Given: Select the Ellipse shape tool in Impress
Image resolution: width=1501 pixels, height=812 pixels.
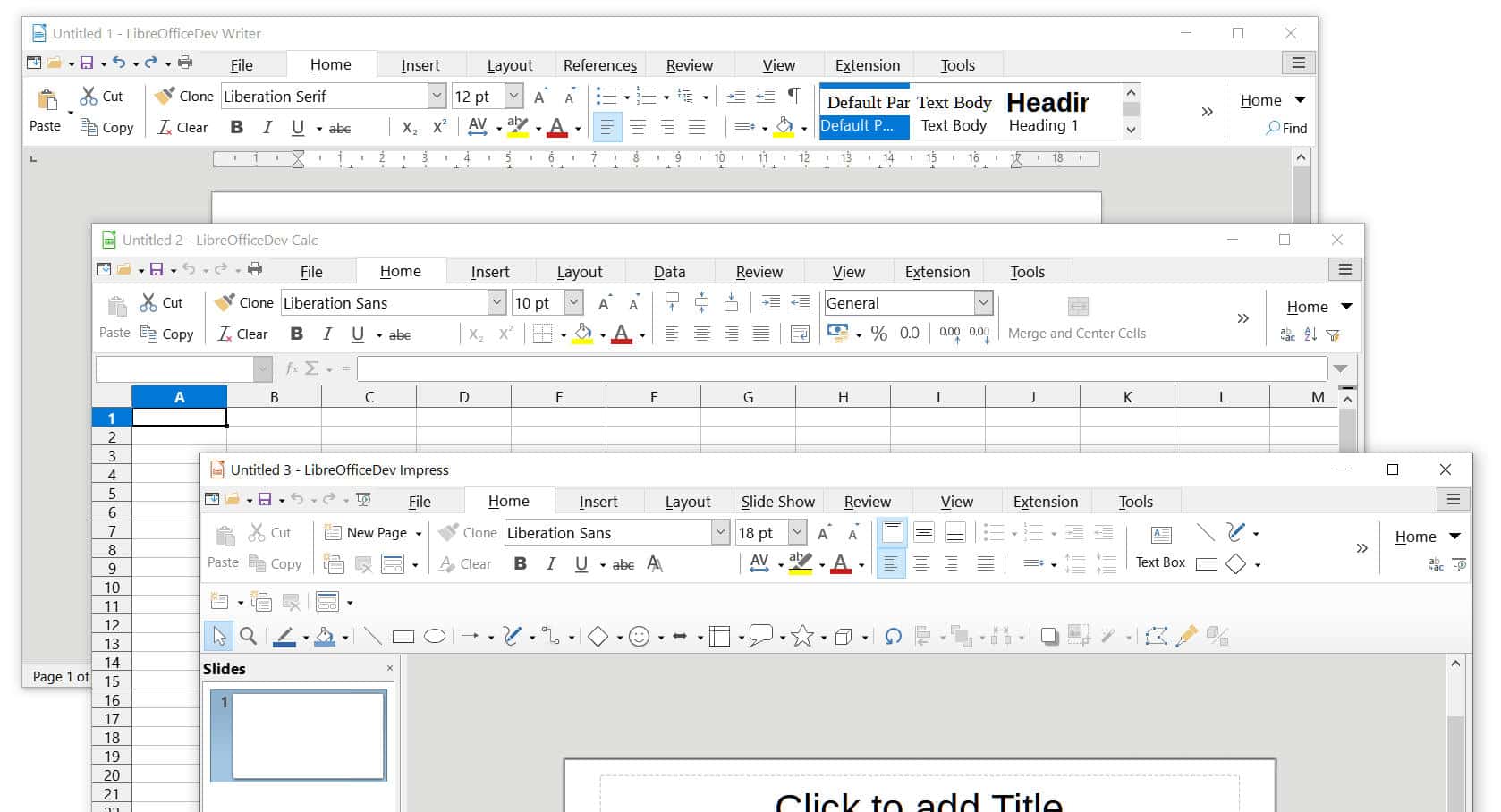Looking at the screenshot, I should click(435, 637).
